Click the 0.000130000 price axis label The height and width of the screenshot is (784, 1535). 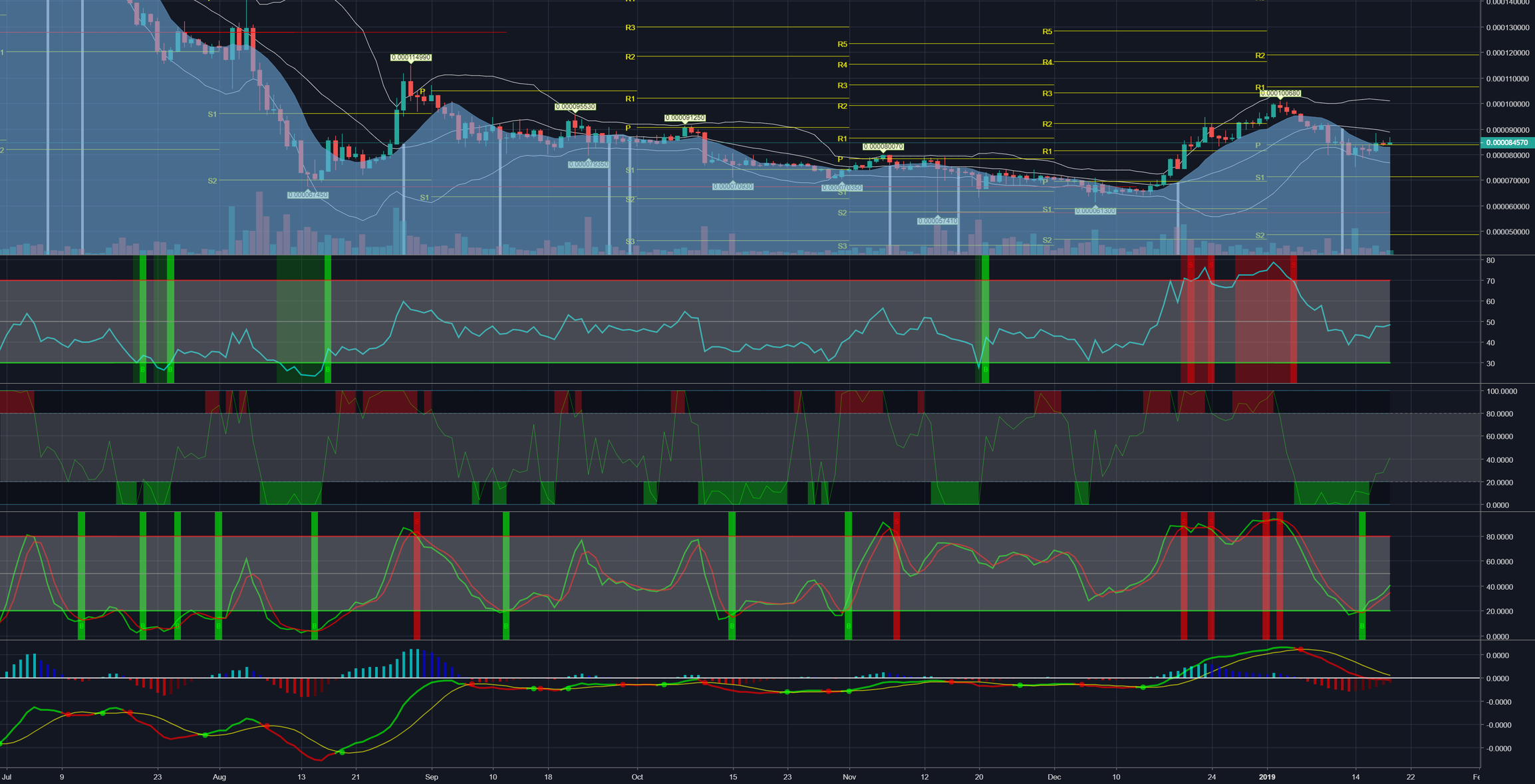(1507, 28)
